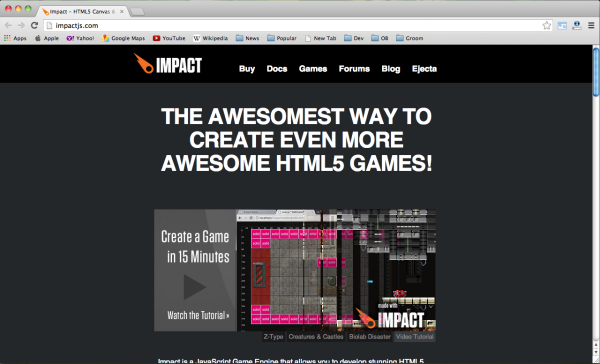This screenshot has width=600, height=364.
Task: Open the Ejecta navigation link
Action: click(424, 69)
